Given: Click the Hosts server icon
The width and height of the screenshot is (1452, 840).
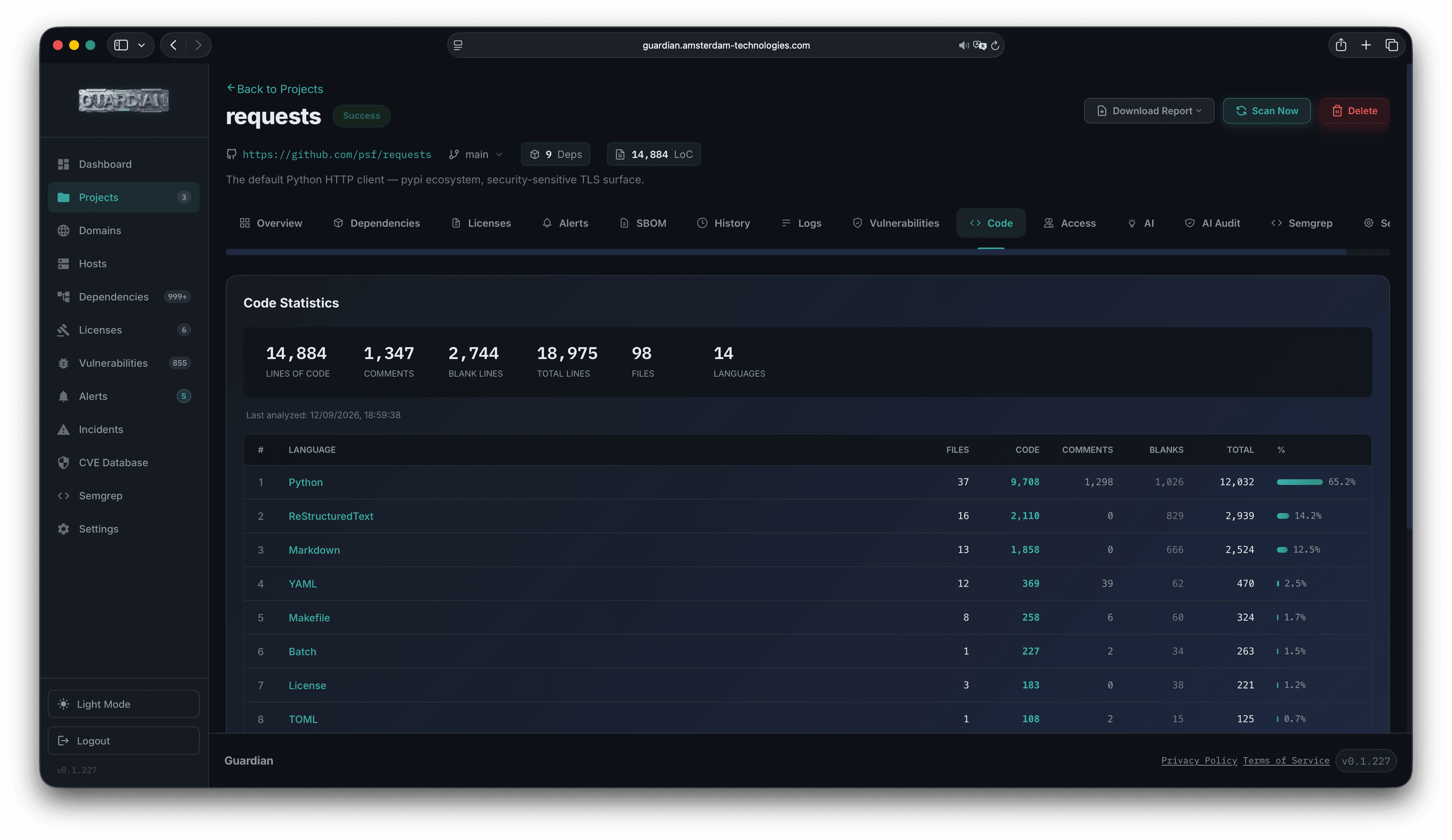Looking at the screenshot, I should (x=64, y=263).
